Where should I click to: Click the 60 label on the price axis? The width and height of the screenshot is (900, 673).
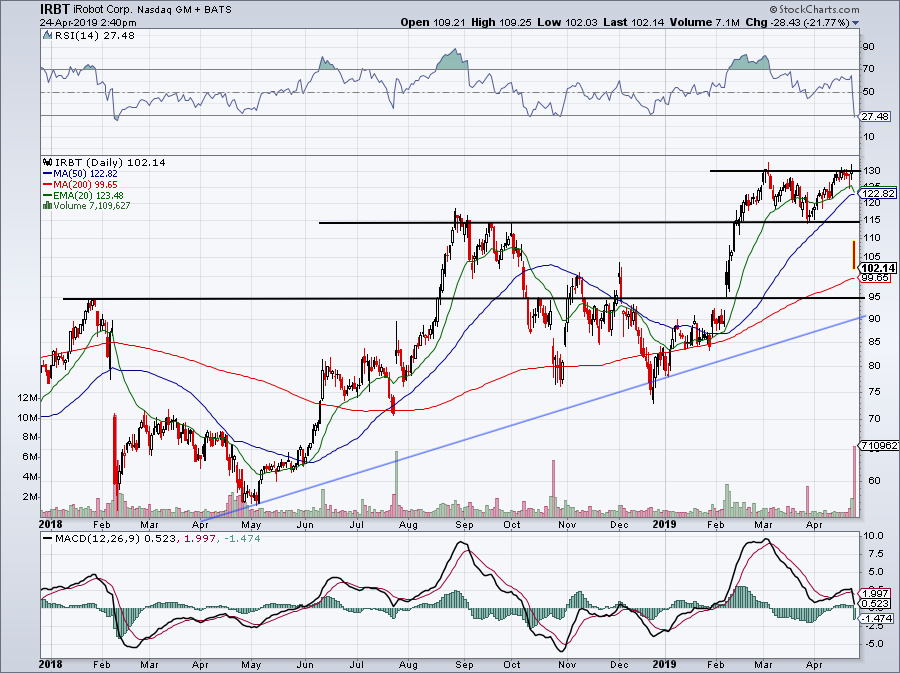click(874, 480)
